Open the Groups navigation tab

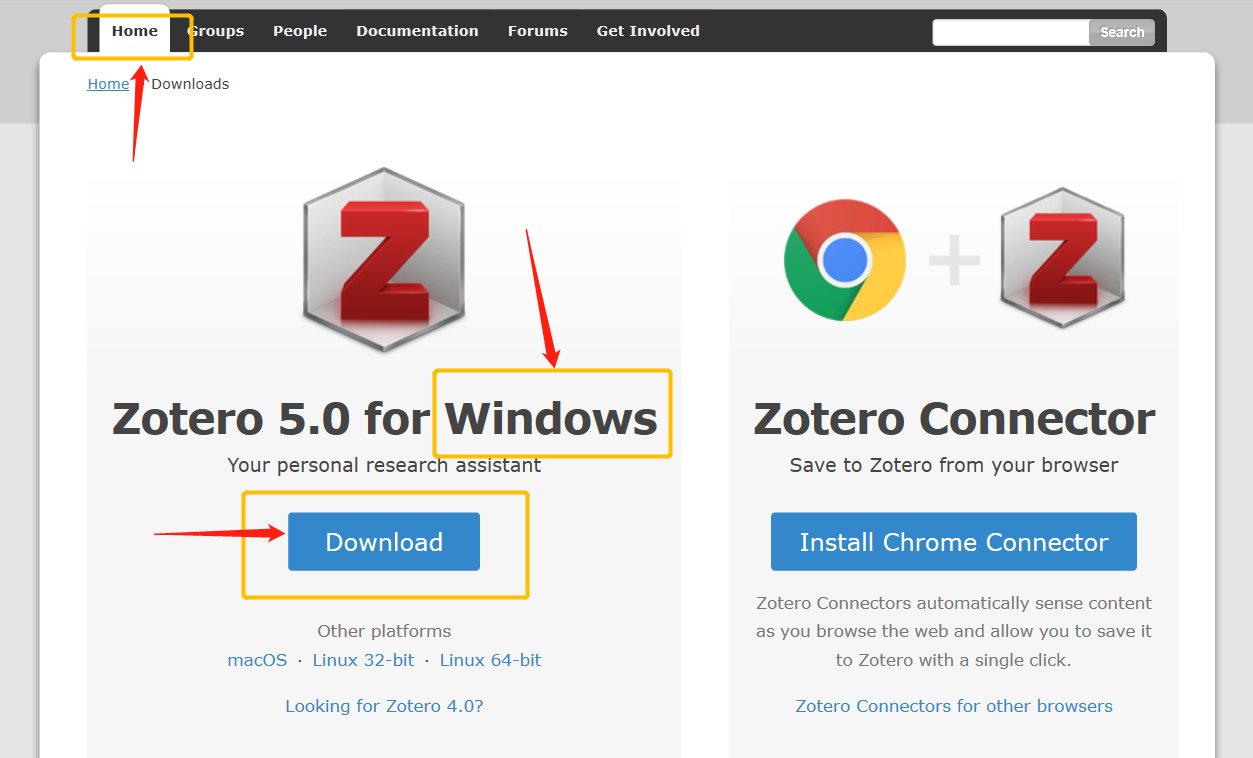click(215, 31)
